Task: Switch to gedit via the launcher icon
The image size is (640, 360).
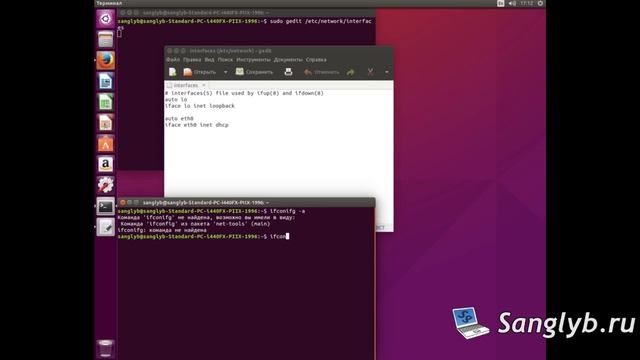Action: tap(105, 227)
